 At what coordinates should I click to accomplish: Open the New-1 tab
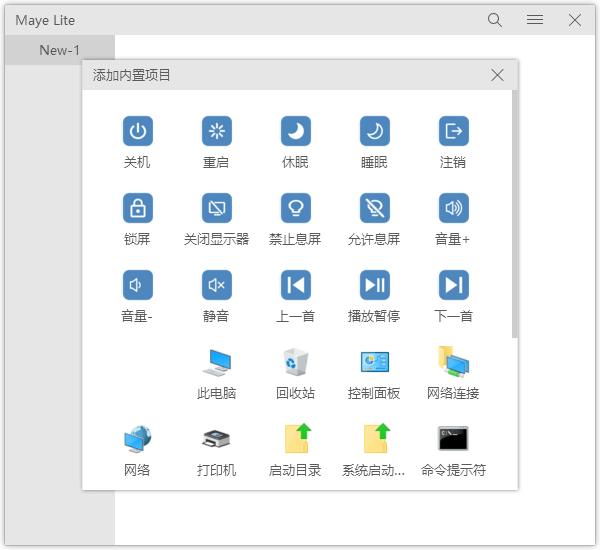pos(60,50)
